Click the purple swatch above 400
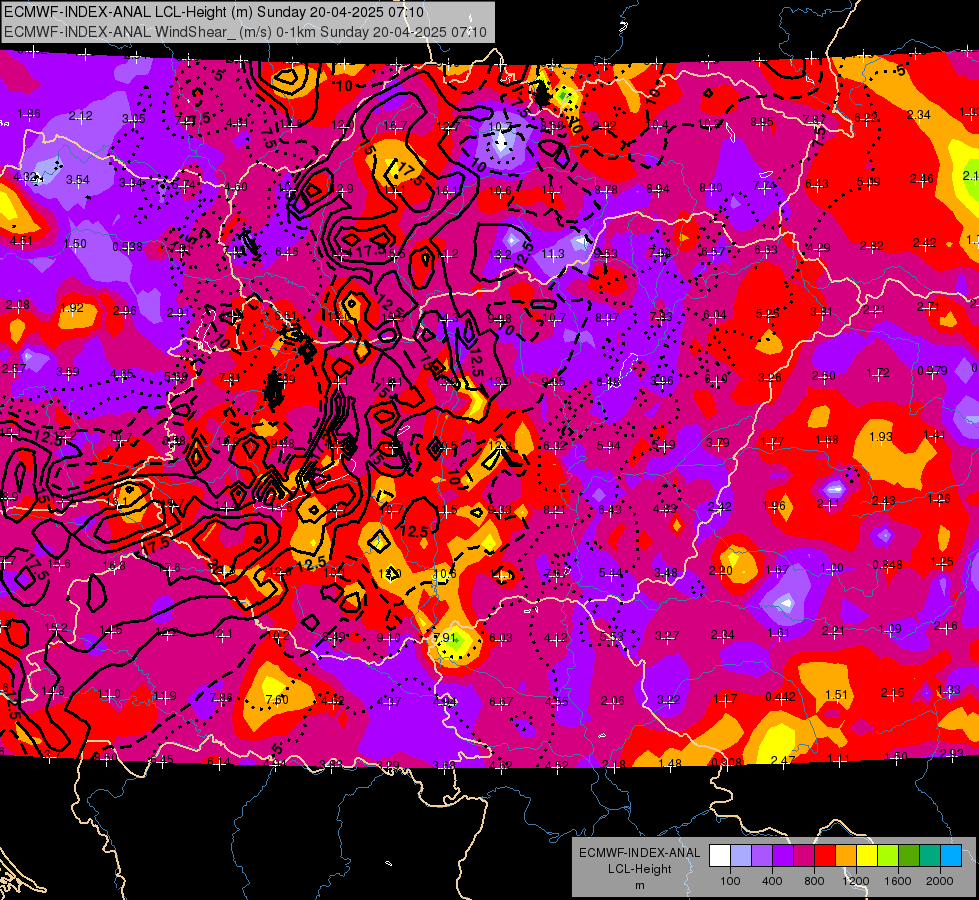This screenshot has width=979, height=900. coord(783,856)
